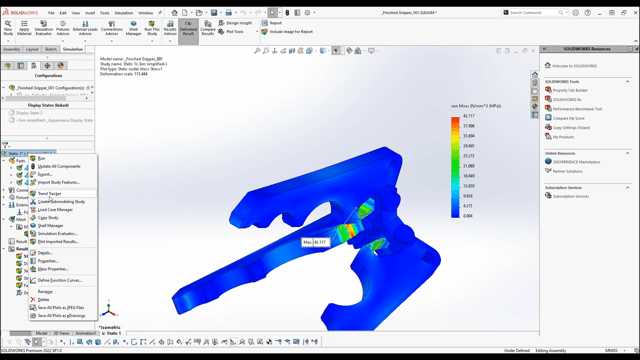The width and height of the screenshot is (640, 360).
Task: Switch to the Assembly tab
Action: (11, 49)
